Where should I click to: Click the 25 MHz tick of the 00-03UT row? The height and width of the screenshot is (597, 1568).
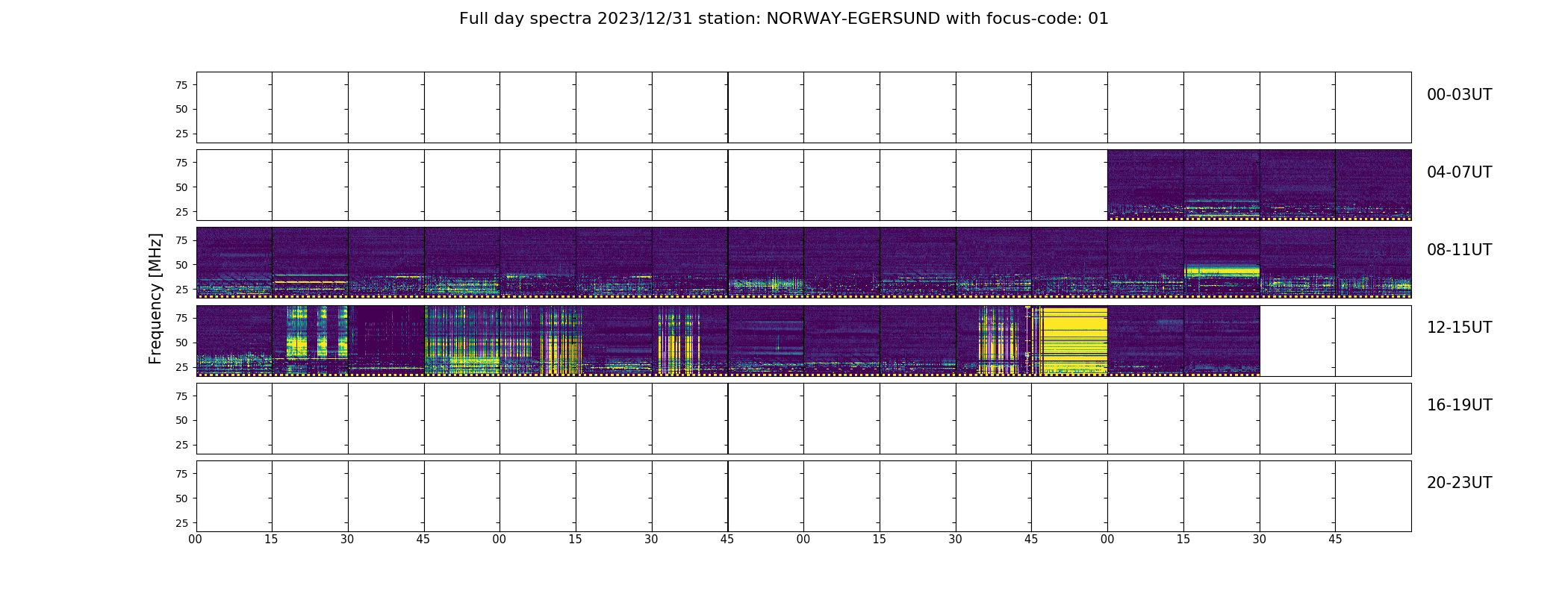point(181,134)
